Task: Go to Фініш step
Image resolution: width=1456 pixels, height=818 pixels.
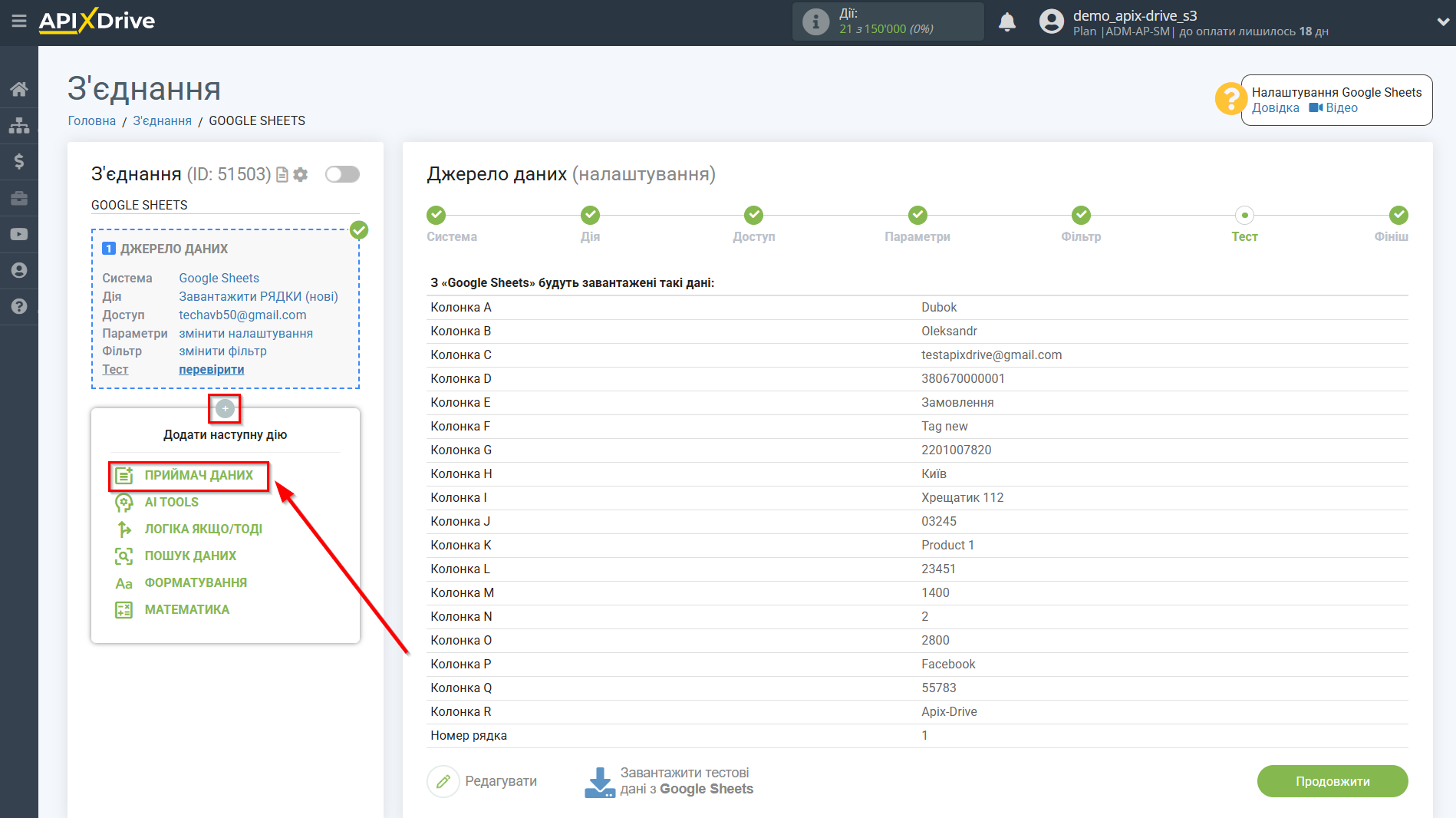Action: click(1398, 215)
